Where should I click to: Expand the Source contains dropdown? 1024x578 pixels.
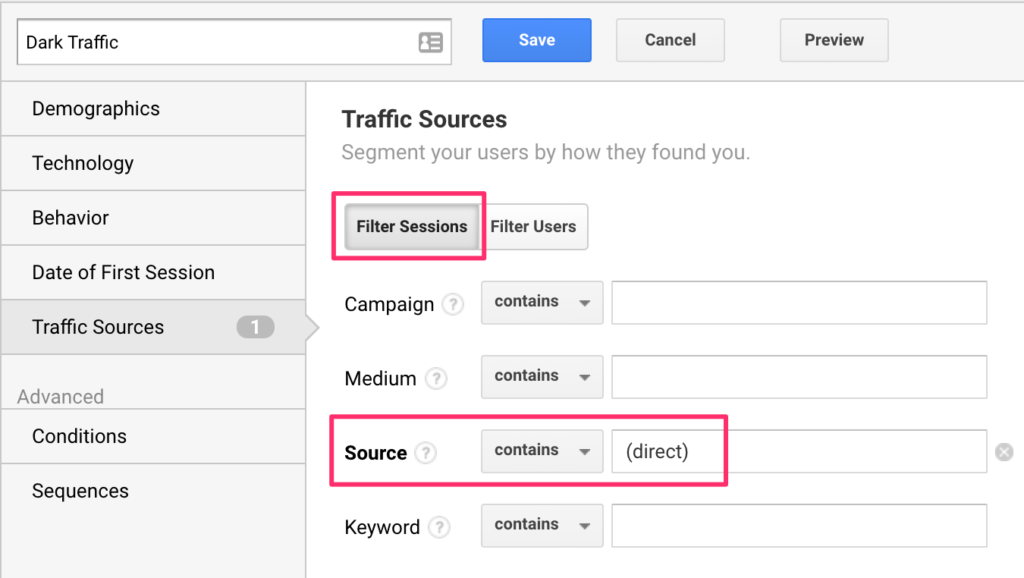(x=542, y=451)
